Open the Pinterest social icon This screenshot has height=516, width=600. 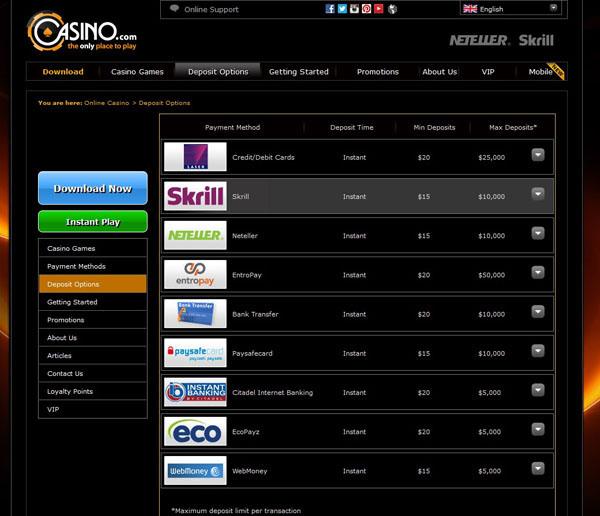(367, 8)
